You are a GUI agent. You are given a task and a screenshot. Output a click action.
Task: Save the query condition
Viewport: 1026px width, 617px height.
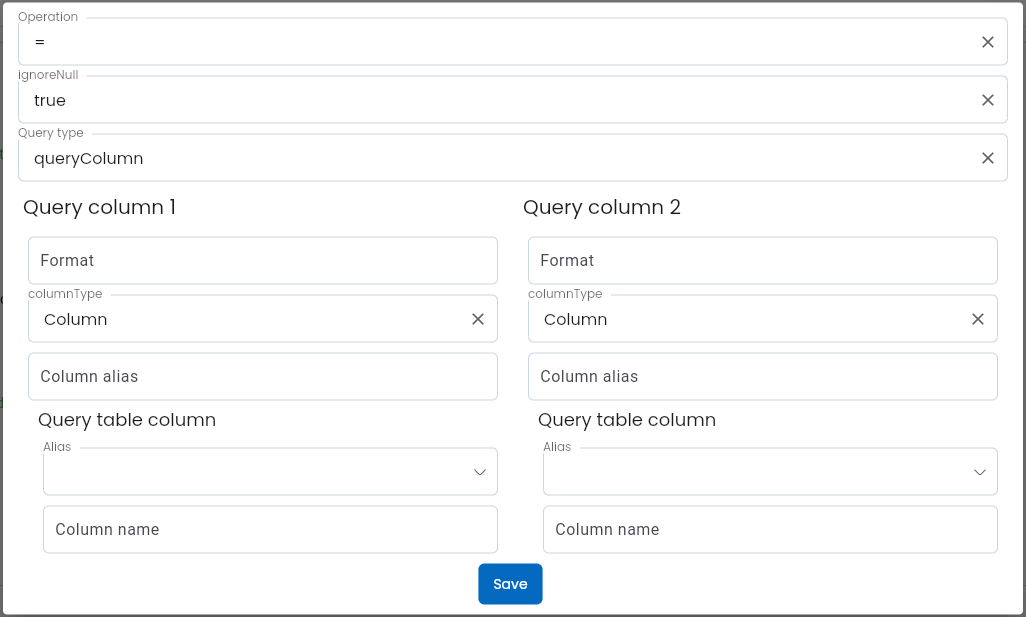tap(510, 584)
